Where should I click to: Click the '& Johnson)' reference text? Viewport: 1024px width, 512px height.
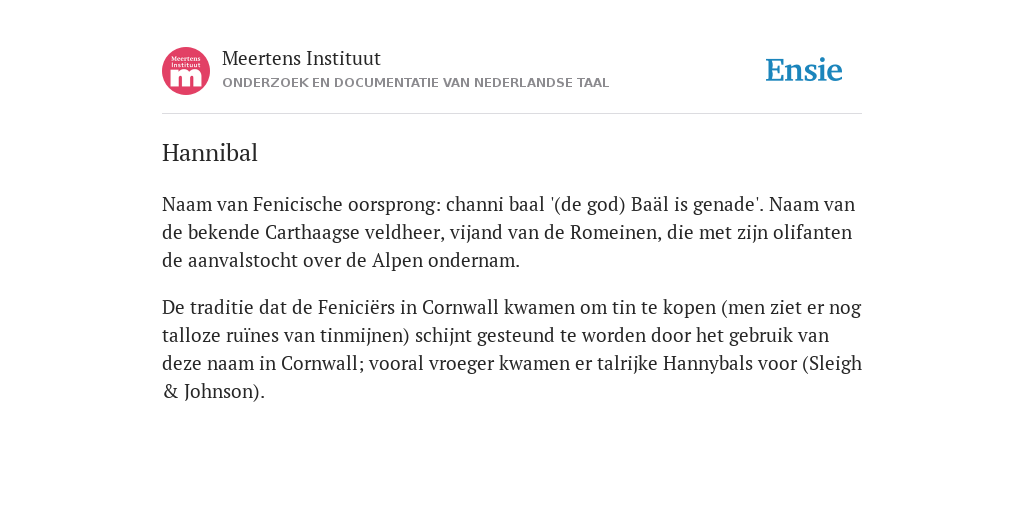(x=214, y=391)
